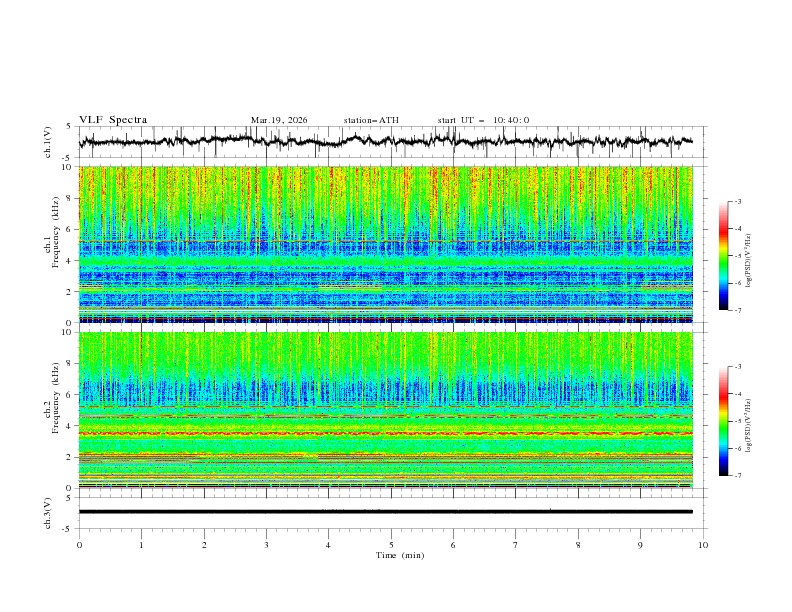Click the ch.2 log(PSD) color bar
The height and width of the screenshot is (612, 792).
[x=723, y=421]
